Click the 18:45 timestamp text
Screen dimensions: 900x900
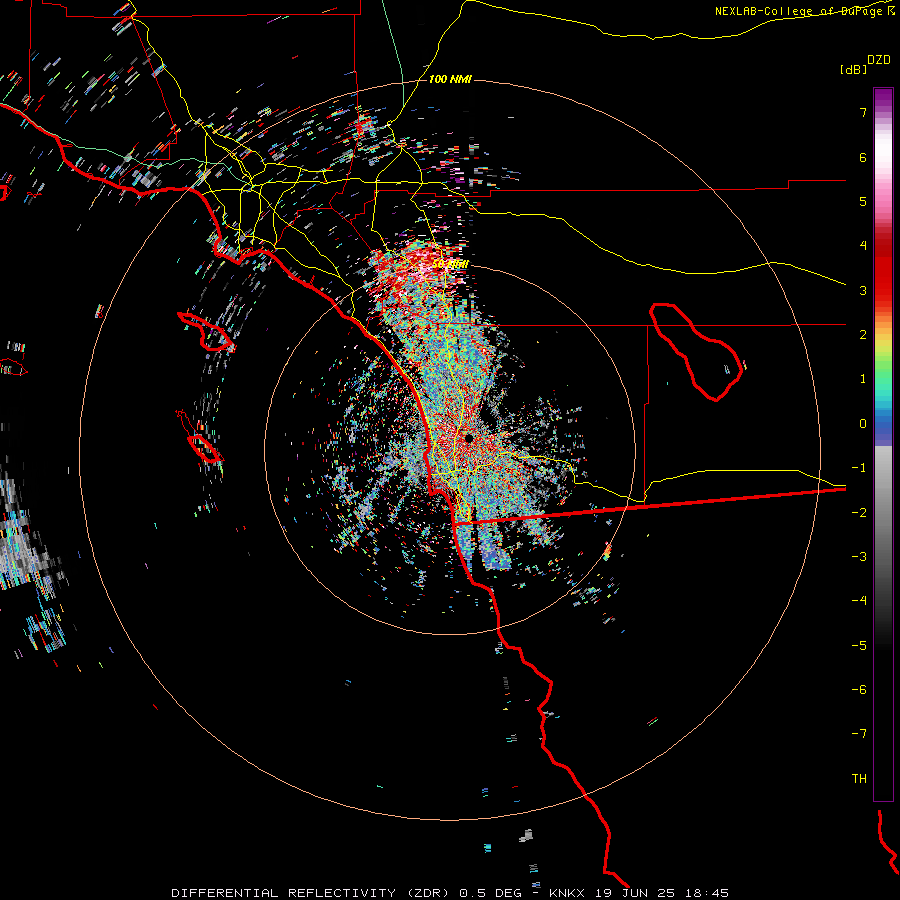tap(705, 893)
